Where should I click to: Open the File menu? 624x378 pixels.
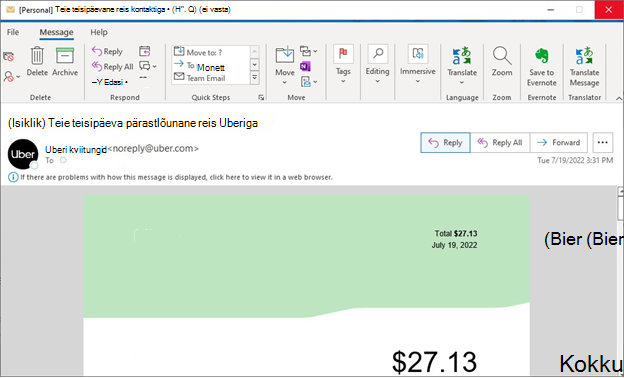pyautogui.click(x=13, y=32)
